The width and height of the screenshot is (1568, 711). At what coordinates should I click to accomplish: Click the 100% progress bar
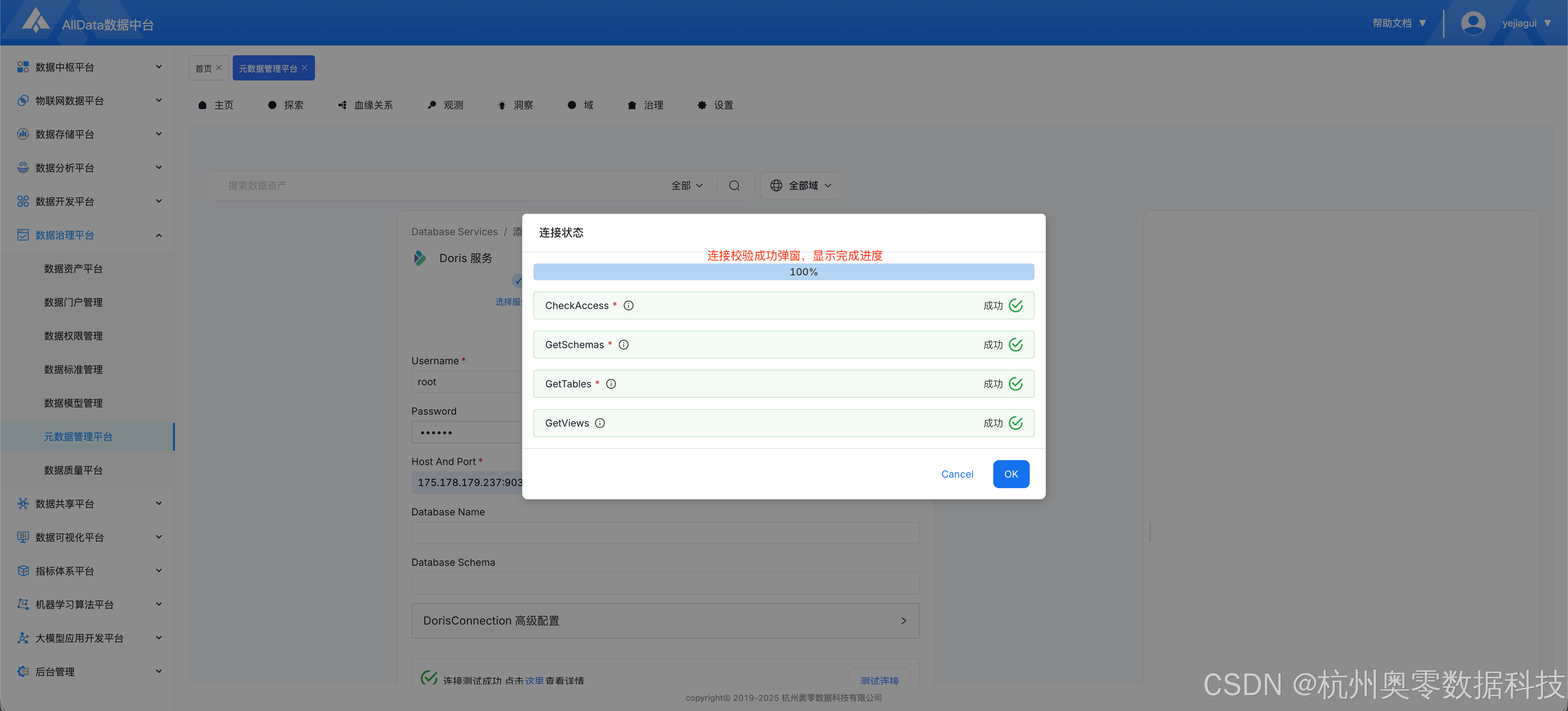click(x=783, y=272)
